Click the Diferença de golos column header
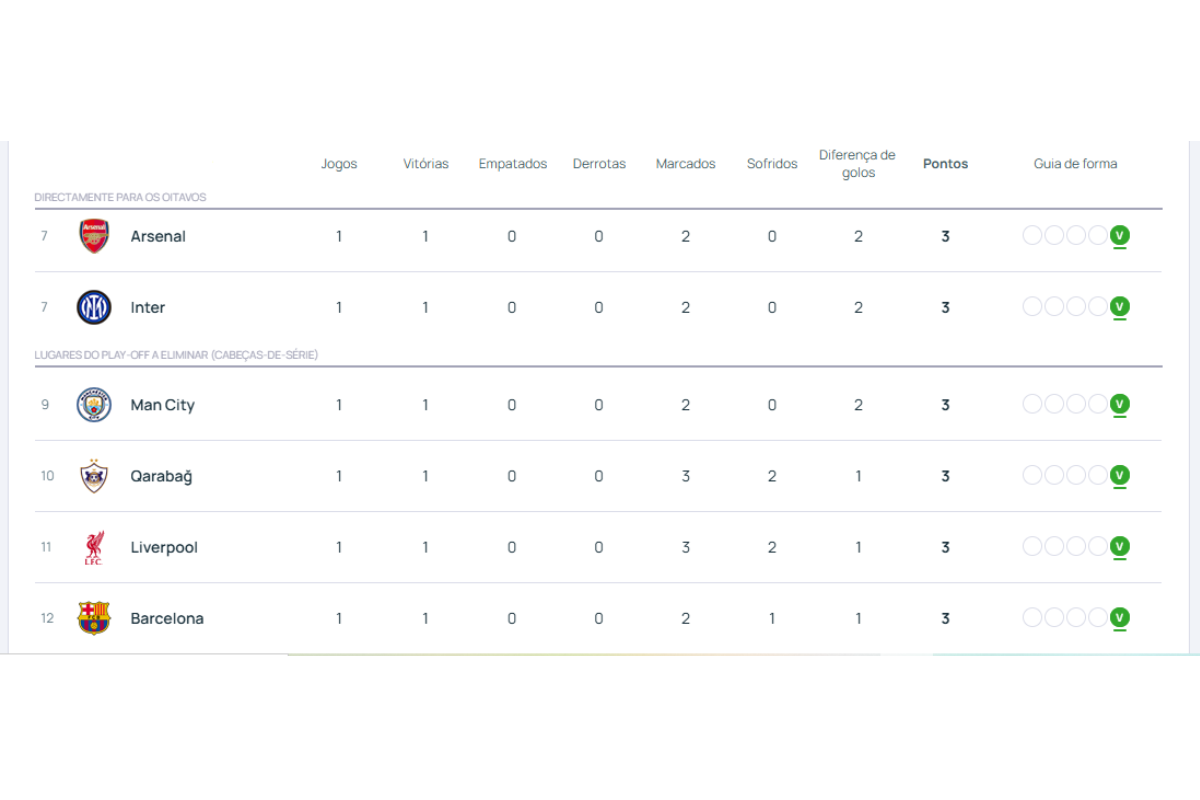Viewport: 1200px width, 800px height. pyautogui.click(x=857, y=164)
